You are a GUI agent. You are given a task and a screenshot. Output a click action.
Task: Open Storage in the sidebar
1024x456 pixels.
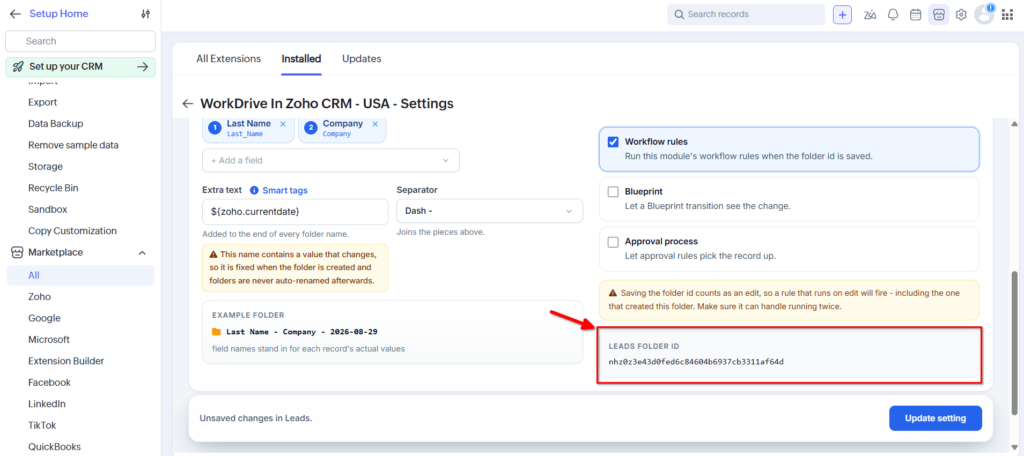coord(46,167)
